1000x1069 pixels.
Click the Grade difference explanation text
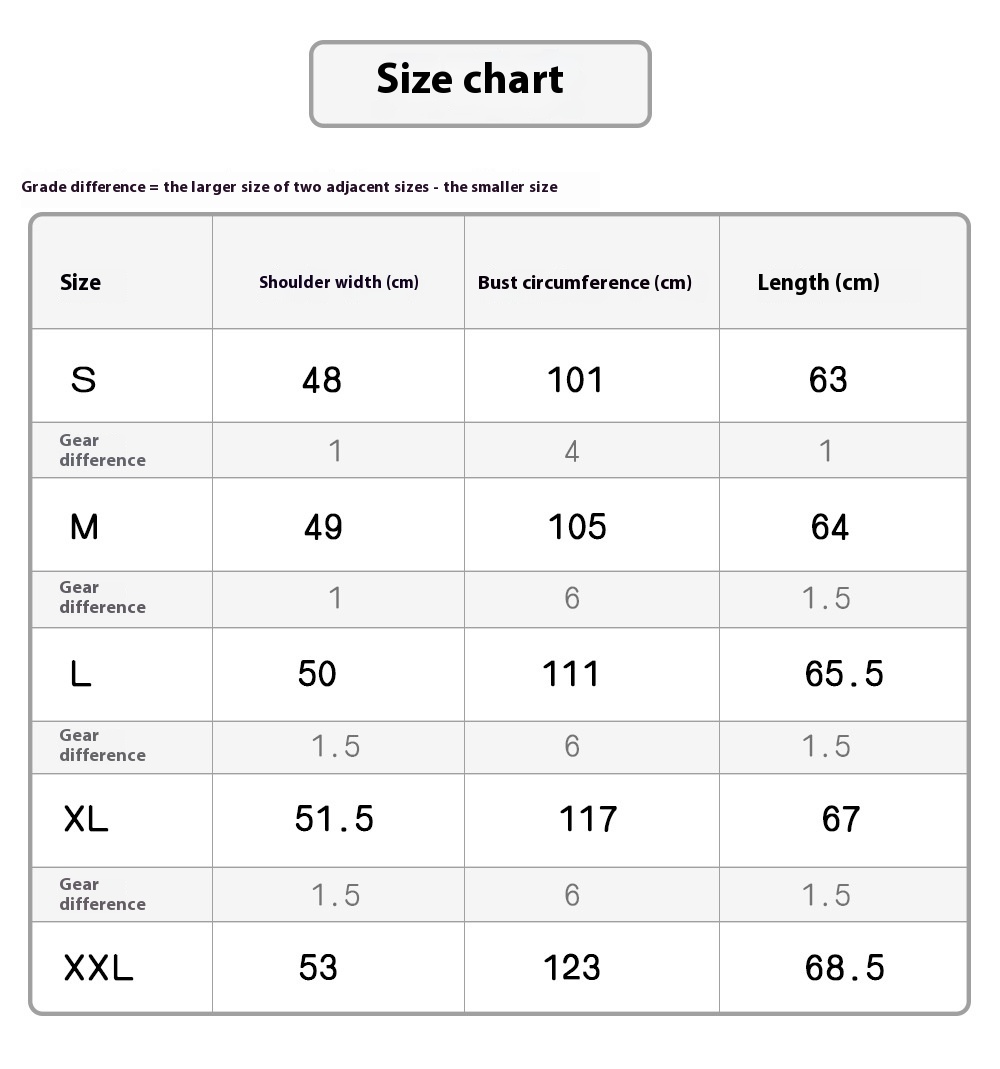(290, 187)
